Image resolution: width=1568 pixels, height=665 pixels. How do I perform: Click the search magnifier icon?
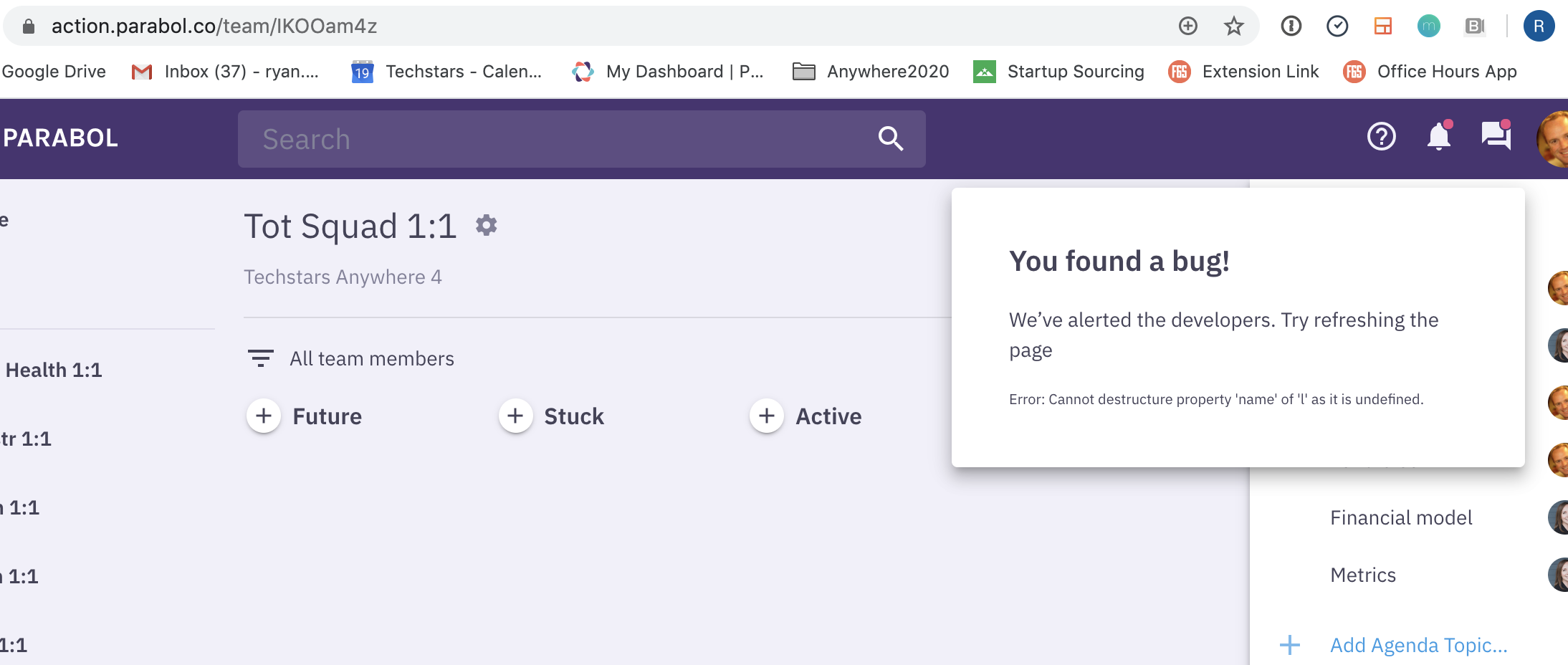tap(890, 138)
